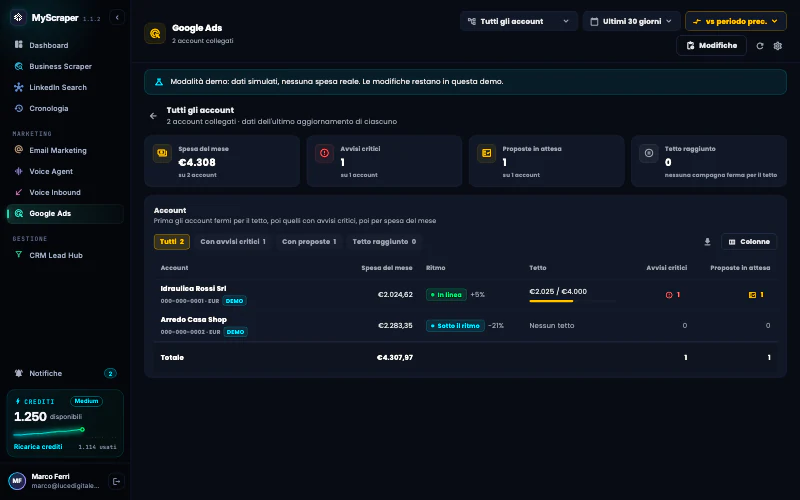This screenshot has width=800, height=500.
Task: Click the €4.307,97 total value
Action: 395,358
